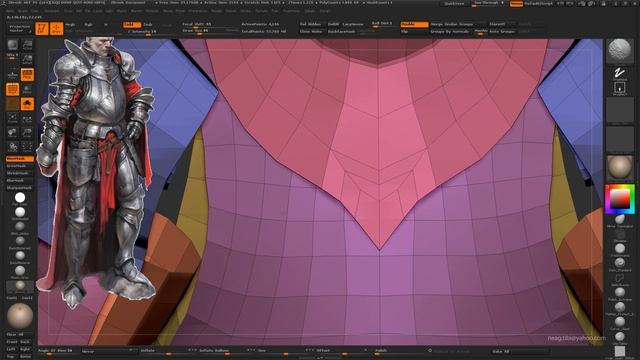Click the Front view button
The width and height of the screenshot is (640, 360).
pyautogui.click(x=12, y=342)
